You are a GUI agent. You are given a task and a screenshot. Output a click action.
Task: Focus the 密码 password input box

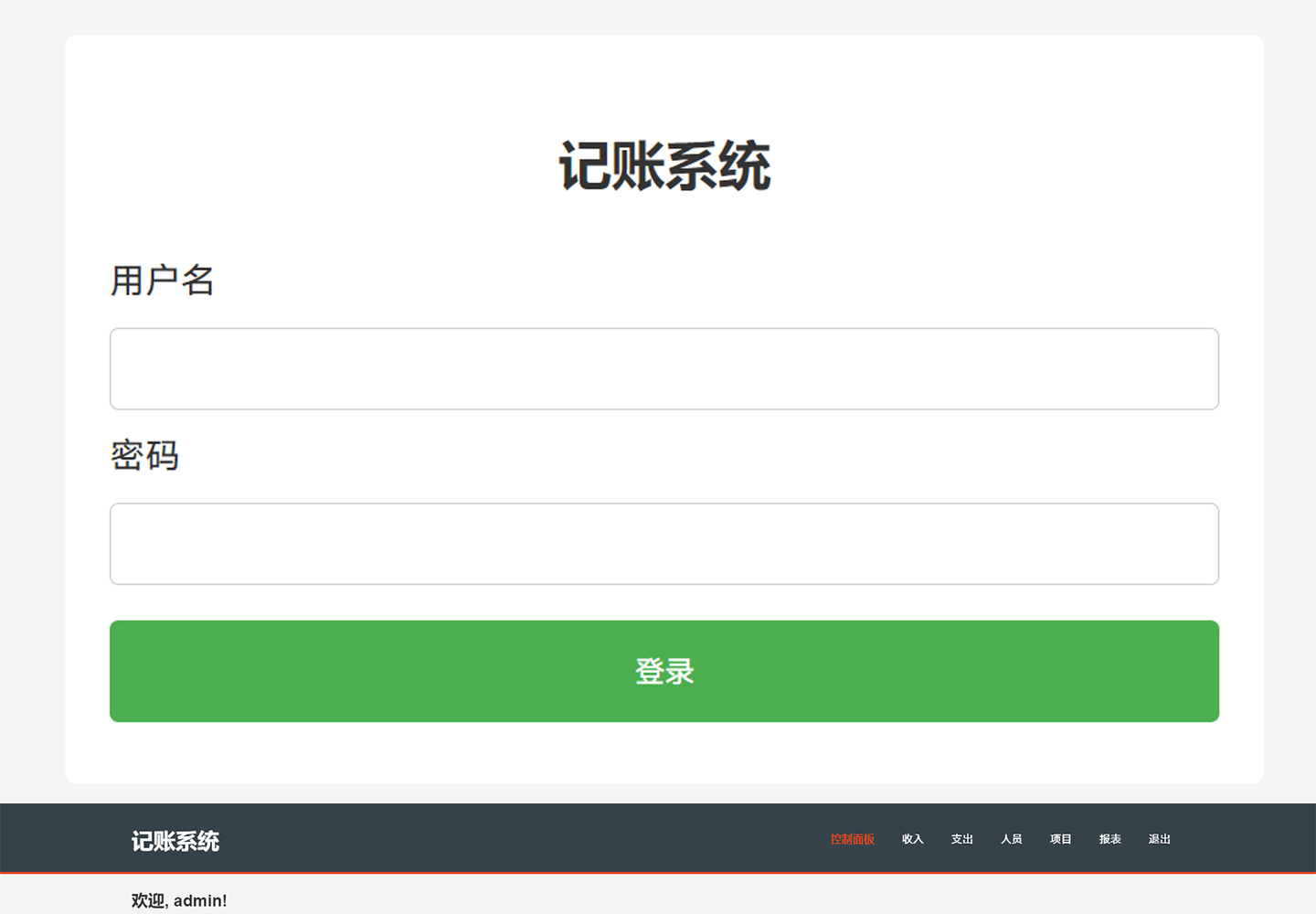[x=663, y=544]
